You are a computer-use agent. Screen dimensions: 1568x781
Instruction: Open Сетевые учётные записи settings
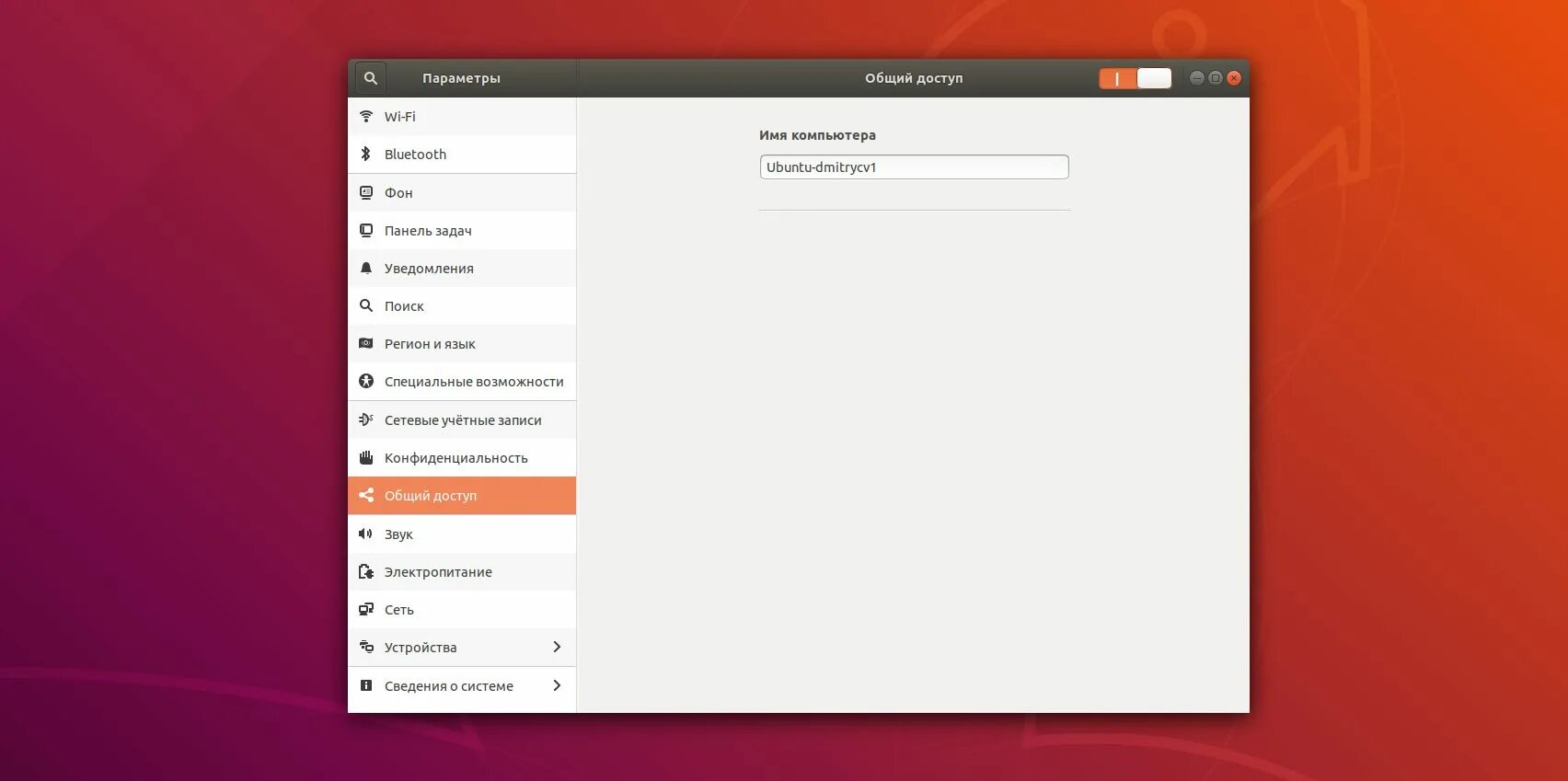pos(462,420)
